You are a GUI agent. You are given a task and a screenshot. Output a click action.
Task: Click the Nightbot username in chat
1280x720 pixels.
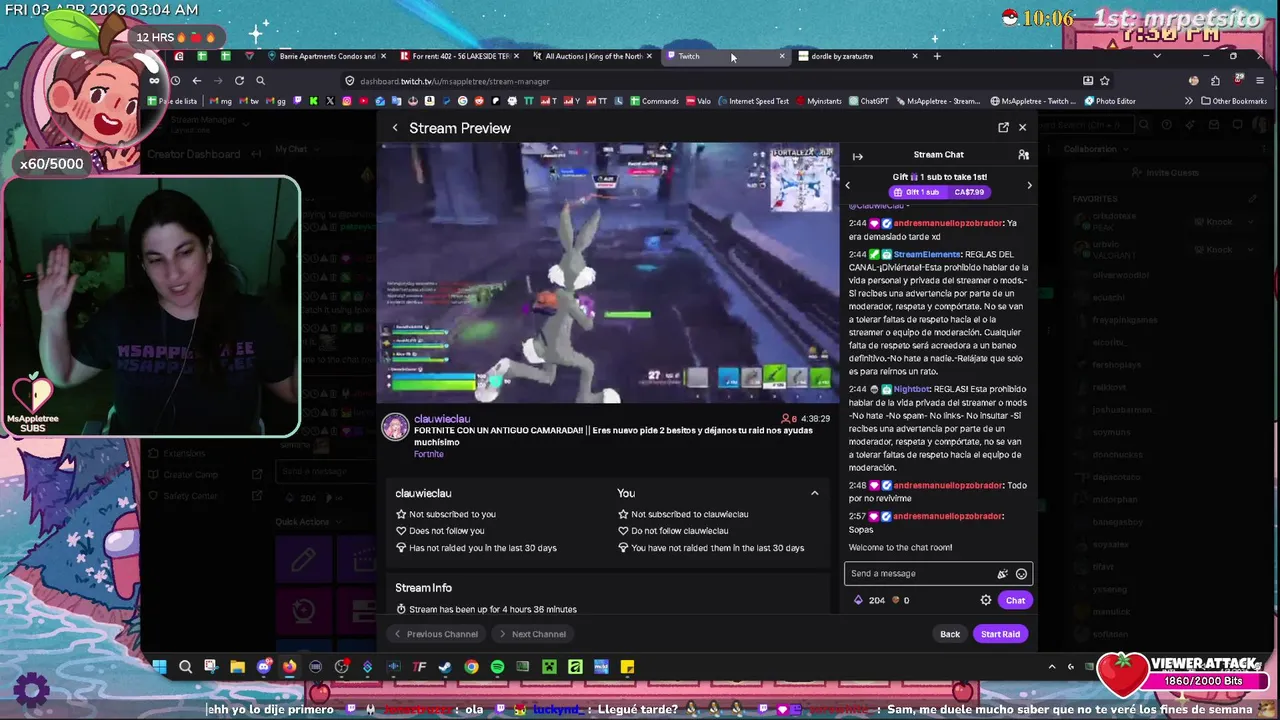[x=912, y=389]
